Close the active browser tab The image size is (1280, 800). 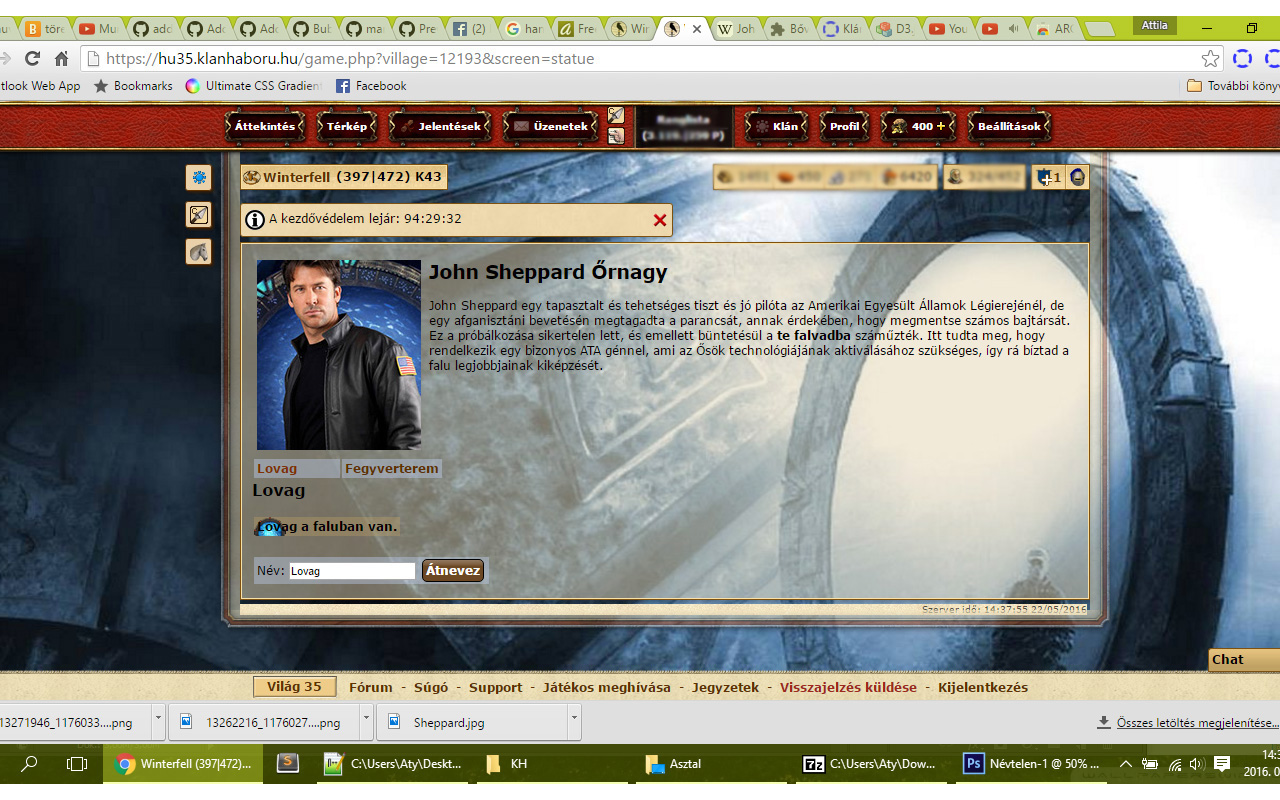click(x=697, y=29)
